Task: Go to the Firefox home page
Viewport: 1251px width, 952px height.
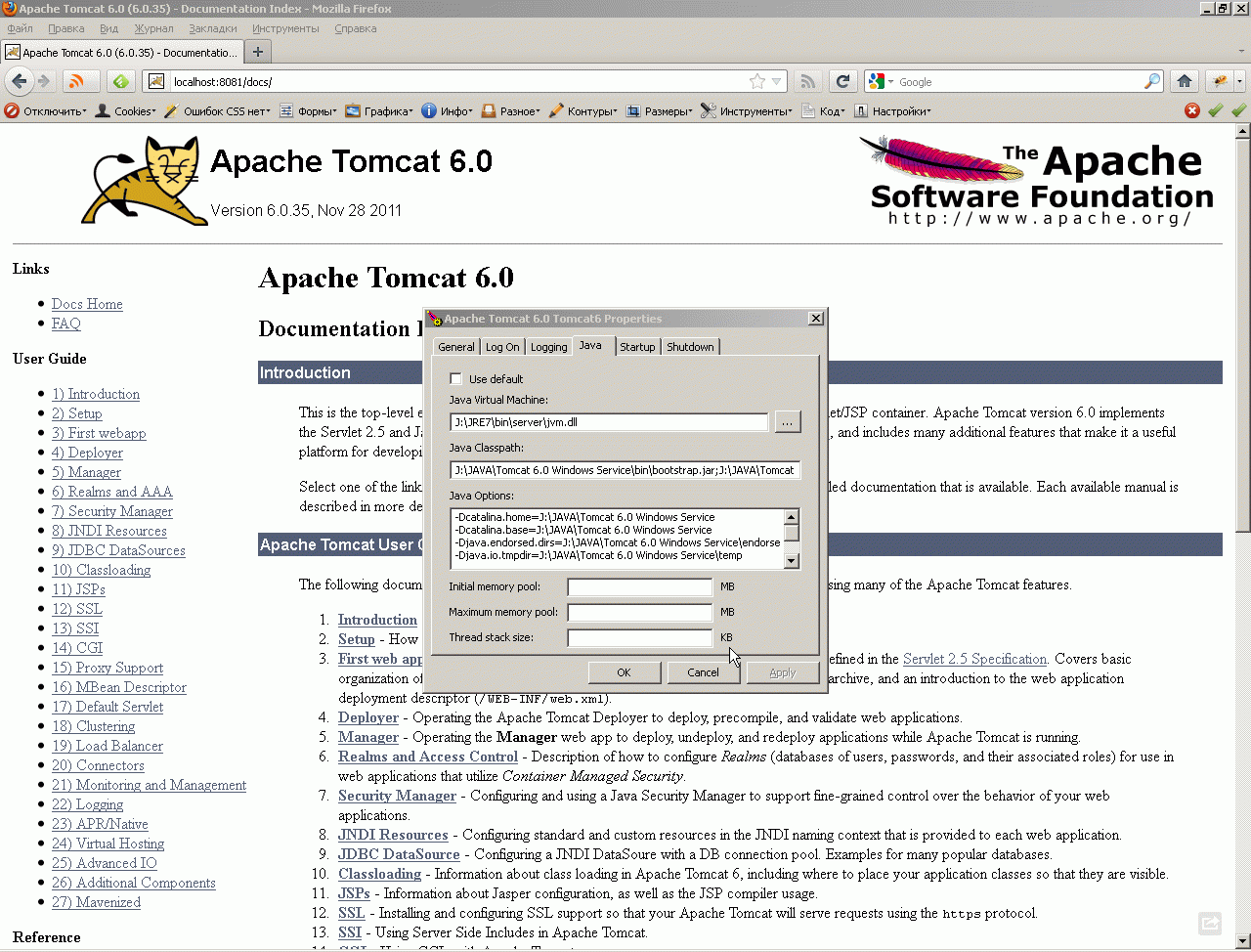Action: pos(1185,81)
